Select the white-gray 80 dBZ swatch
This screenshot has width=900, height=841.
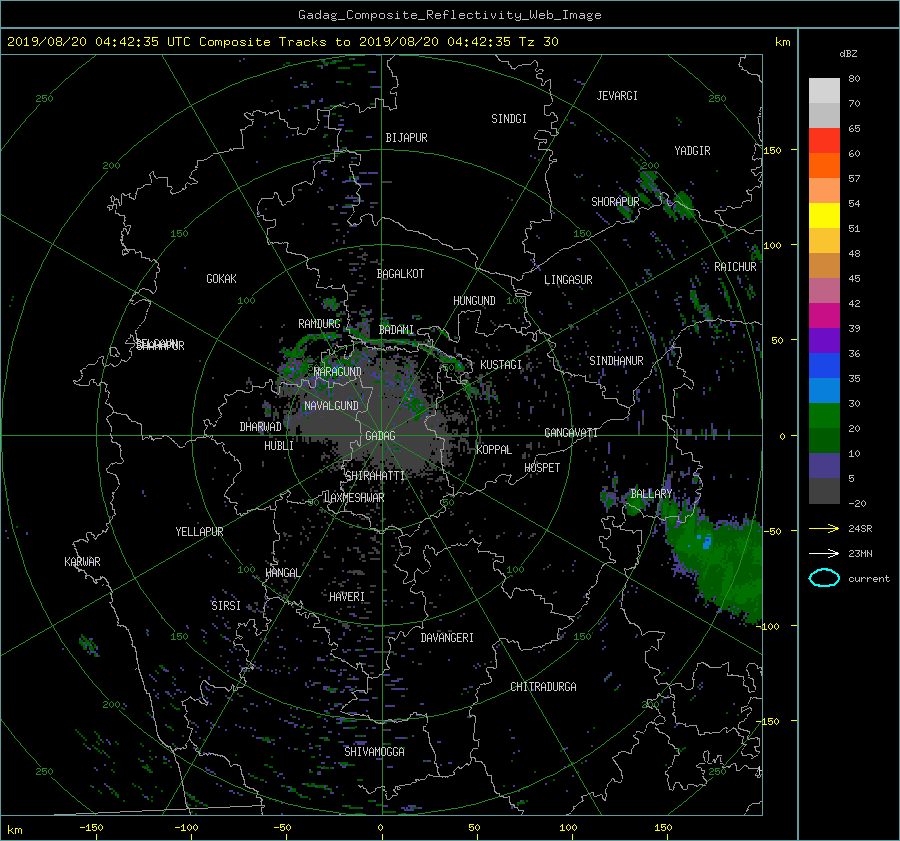[824, 90]
